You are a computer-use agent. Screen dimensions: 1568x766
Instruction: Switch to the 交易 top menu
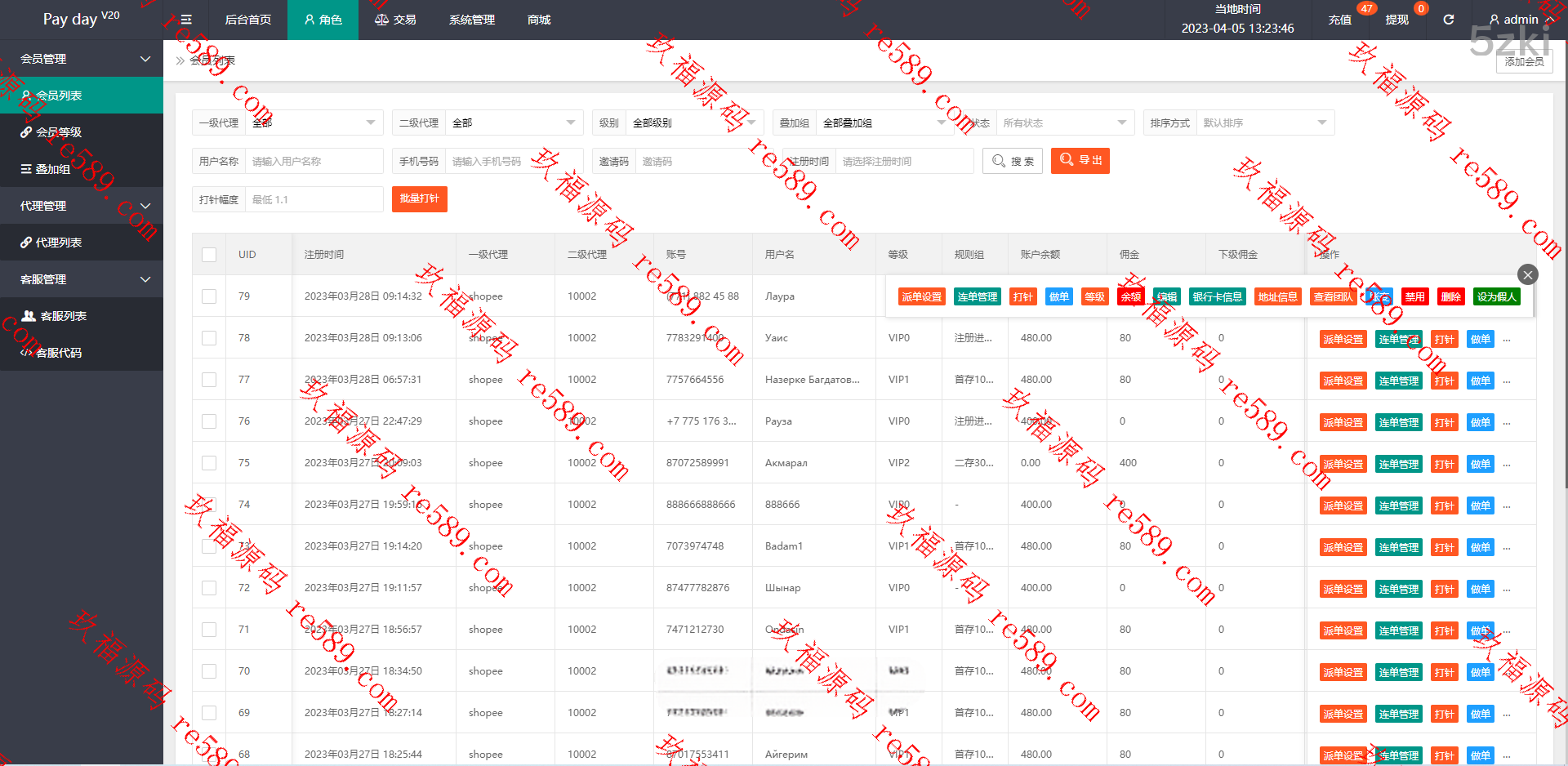395,20
